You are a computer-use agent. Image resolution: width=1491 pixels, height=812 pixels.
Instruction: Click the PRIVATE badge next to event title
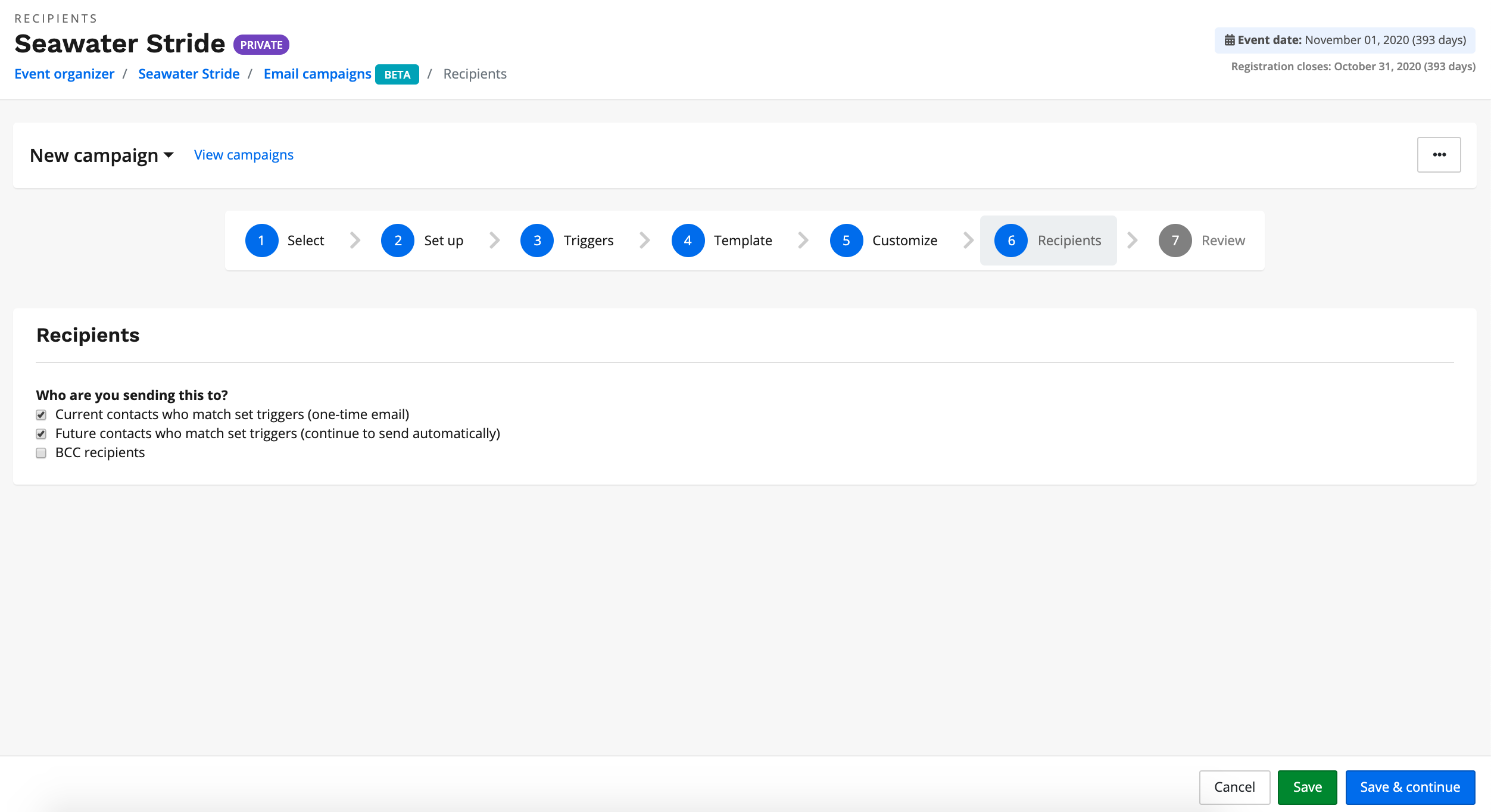point(261,45)
